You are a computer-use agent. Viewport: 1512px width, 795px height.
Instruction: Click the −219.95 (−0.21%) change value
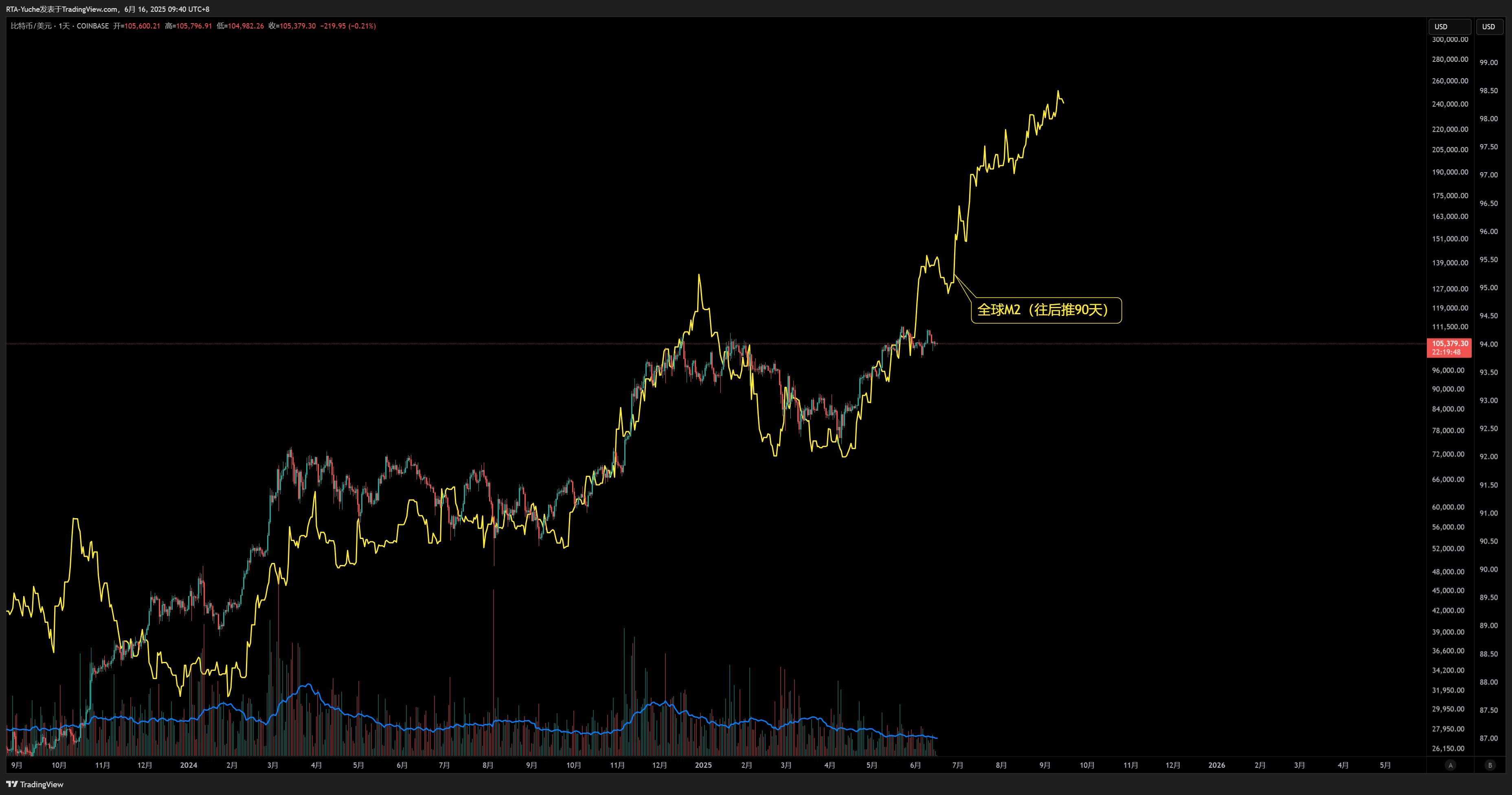pos(348,26)
